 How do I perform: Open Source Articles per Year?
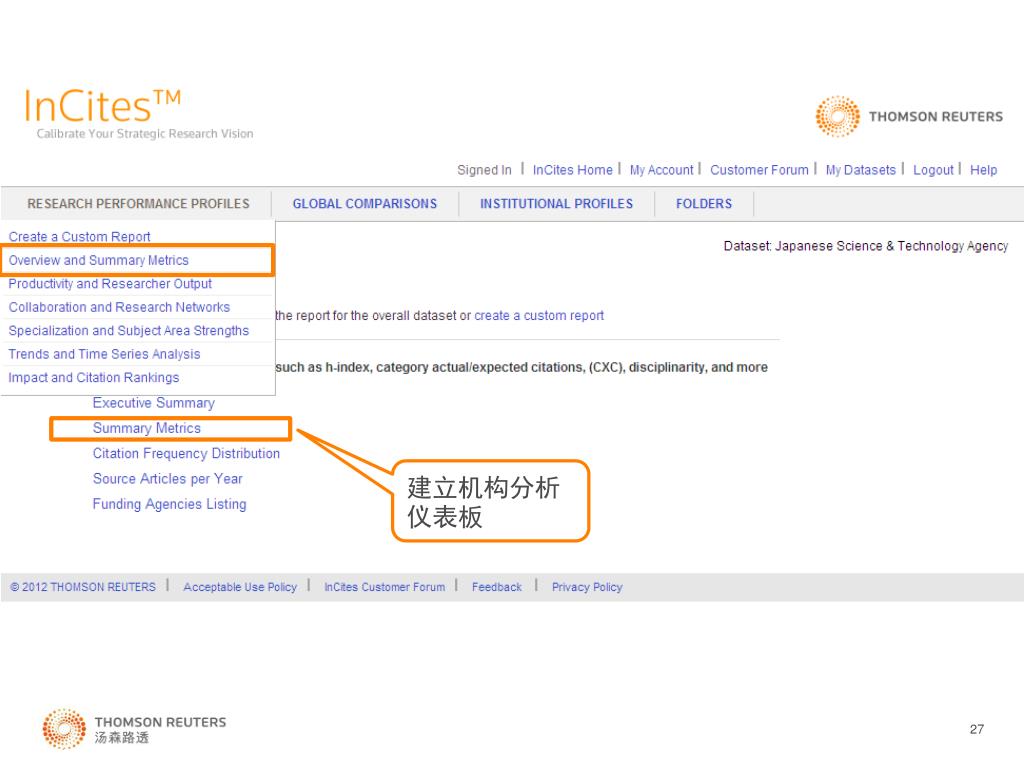coord(167,479)
